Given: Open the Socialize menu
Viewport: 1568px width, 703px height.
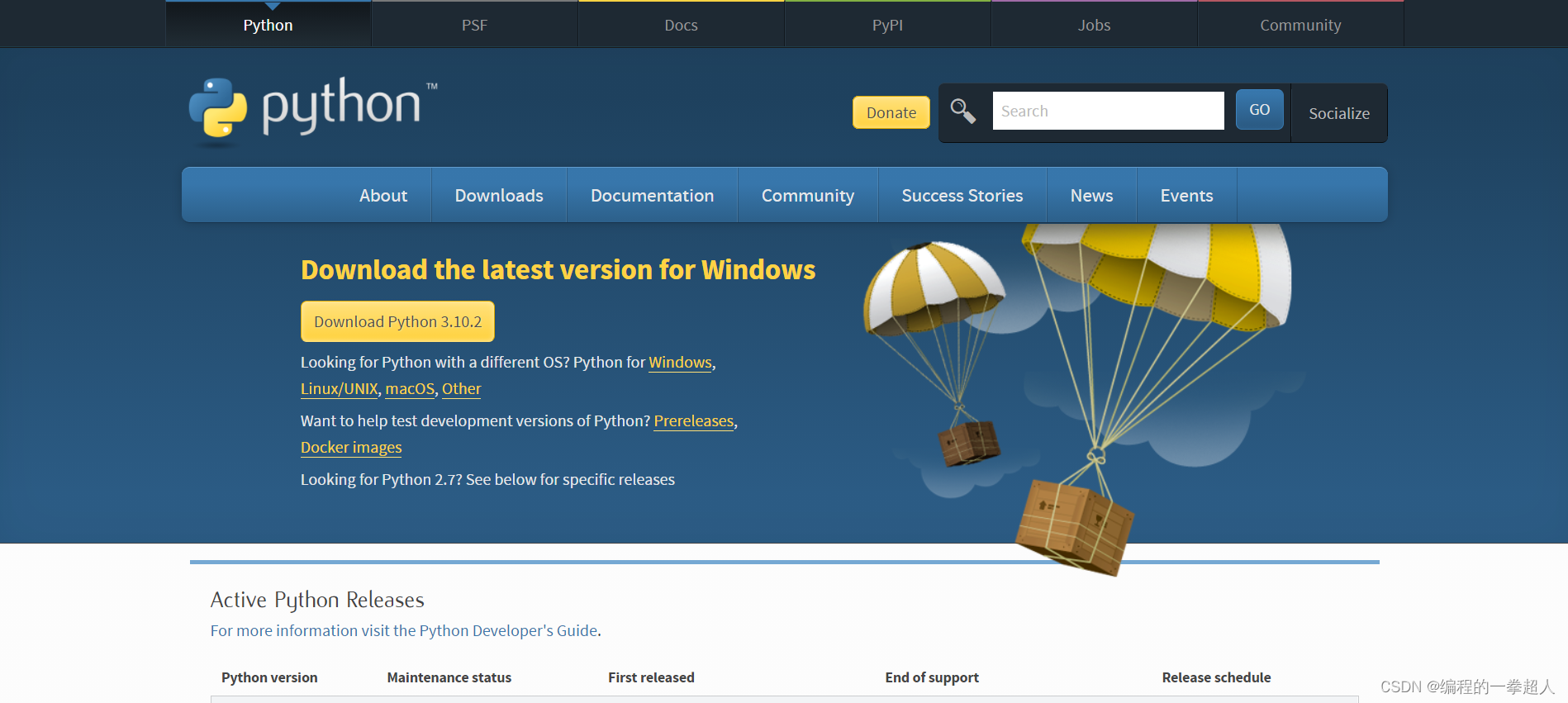Looking at the screenshot, I should (1339, 113).
